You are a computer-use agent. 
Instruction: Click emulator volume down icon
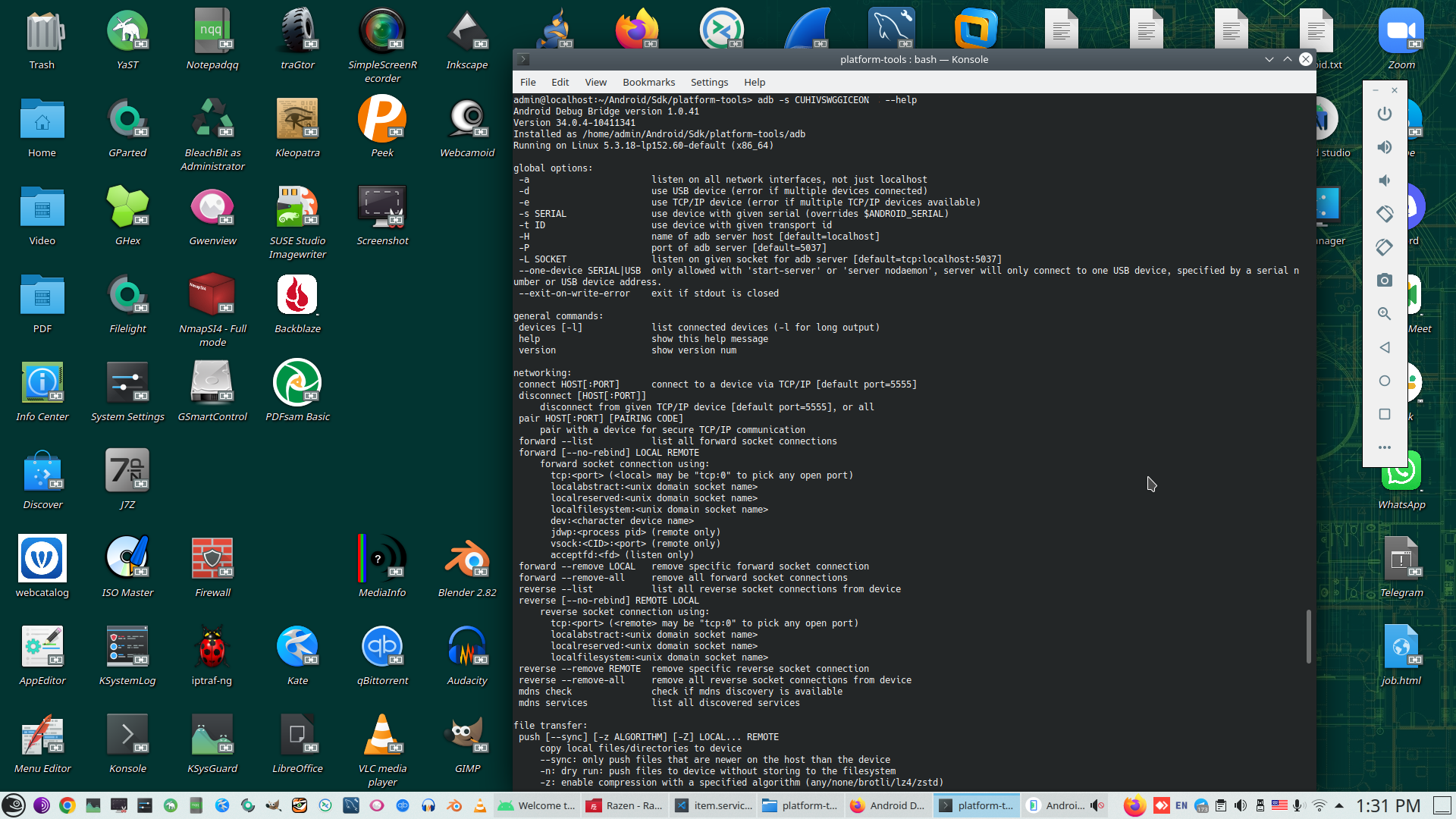point(1384,180)
